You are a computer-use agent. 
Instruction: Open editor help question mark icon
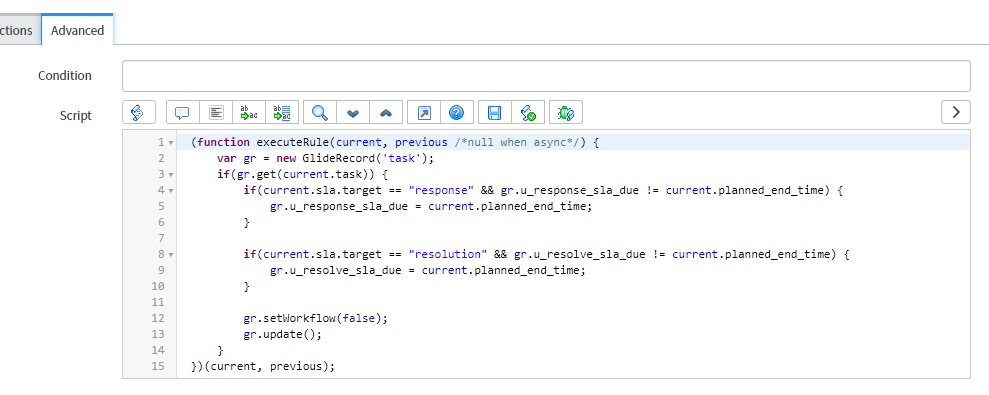click(x=457, y=113)
